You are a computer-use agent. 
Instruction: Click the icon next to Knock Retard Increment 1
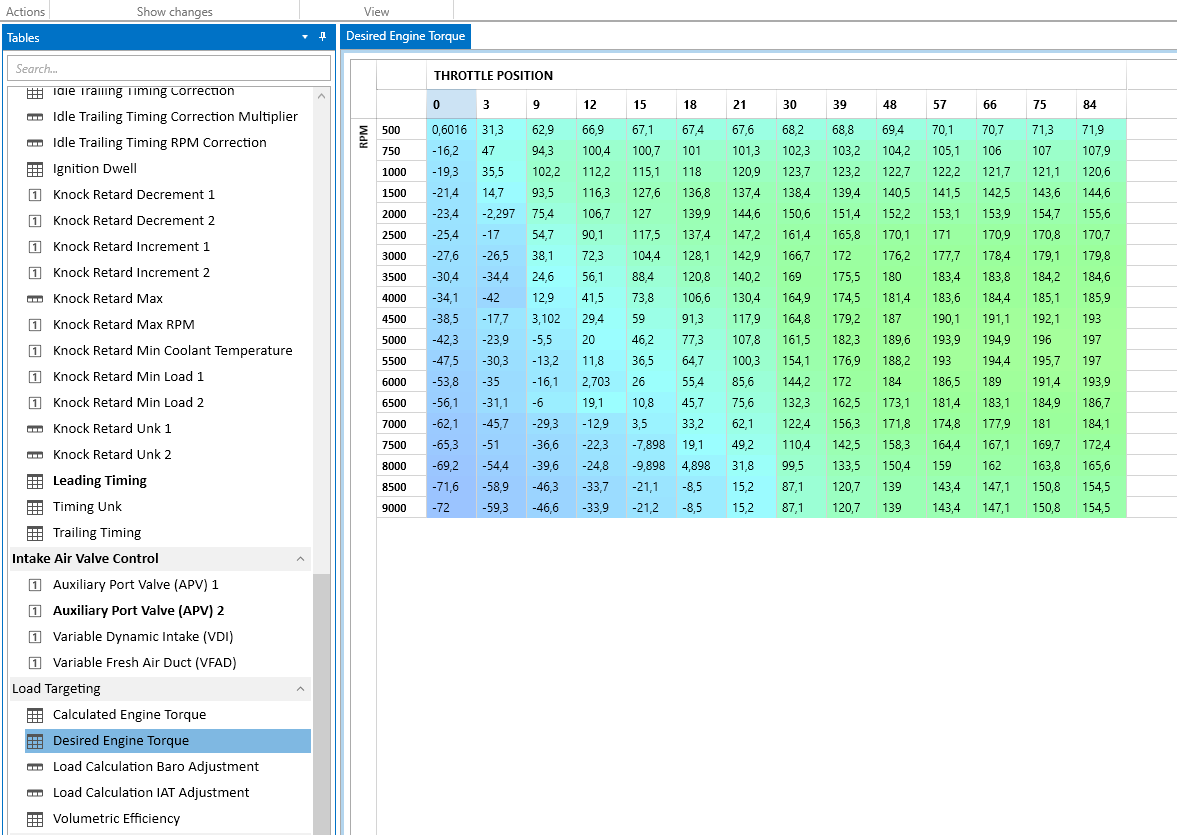tap(35, 247)
